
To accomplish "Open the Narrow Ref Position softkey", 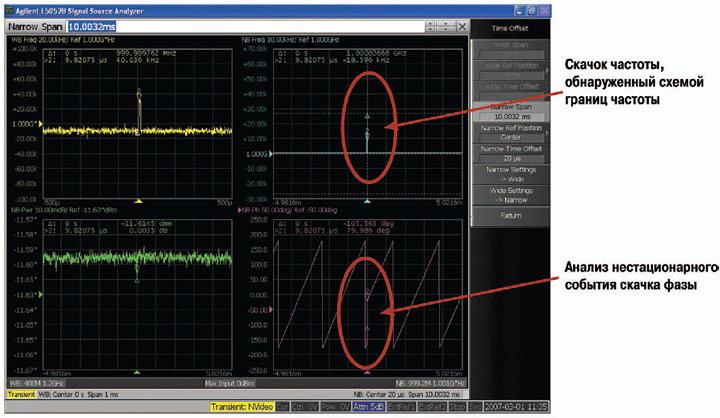I will 511,132.
